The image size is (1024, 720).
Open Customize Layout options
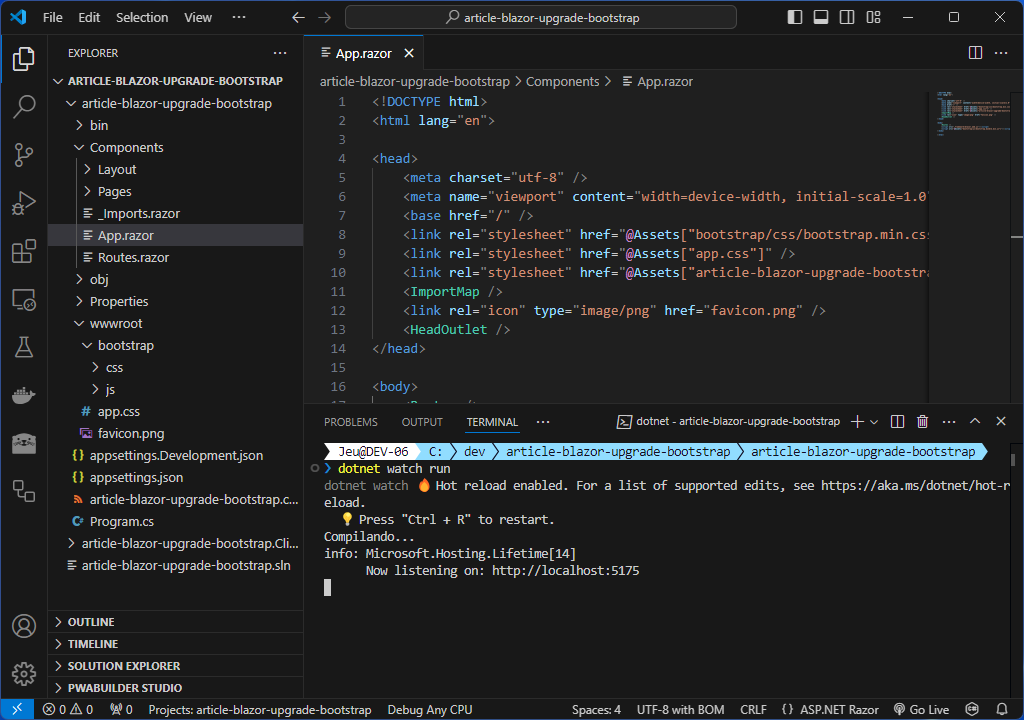click(x=874, y=18)
